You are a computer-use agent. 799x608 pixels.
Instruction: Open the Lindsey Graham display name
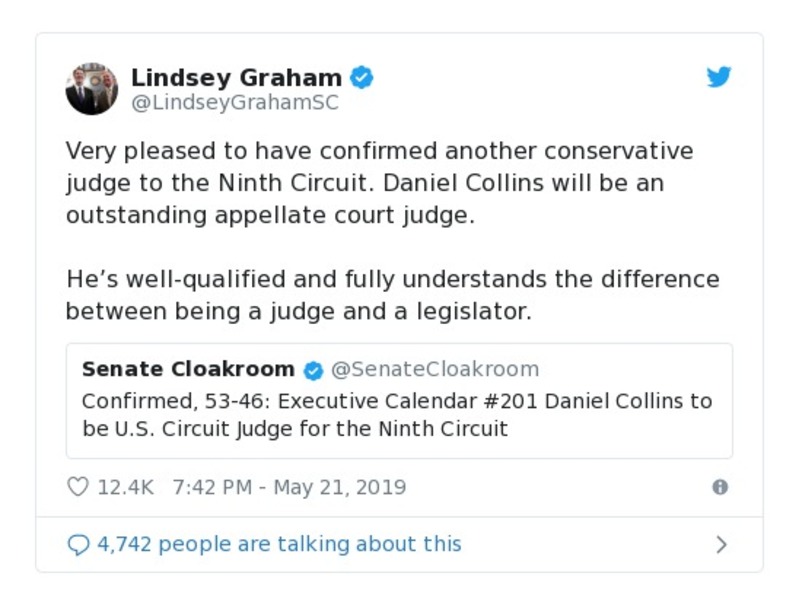click(236, 77)
